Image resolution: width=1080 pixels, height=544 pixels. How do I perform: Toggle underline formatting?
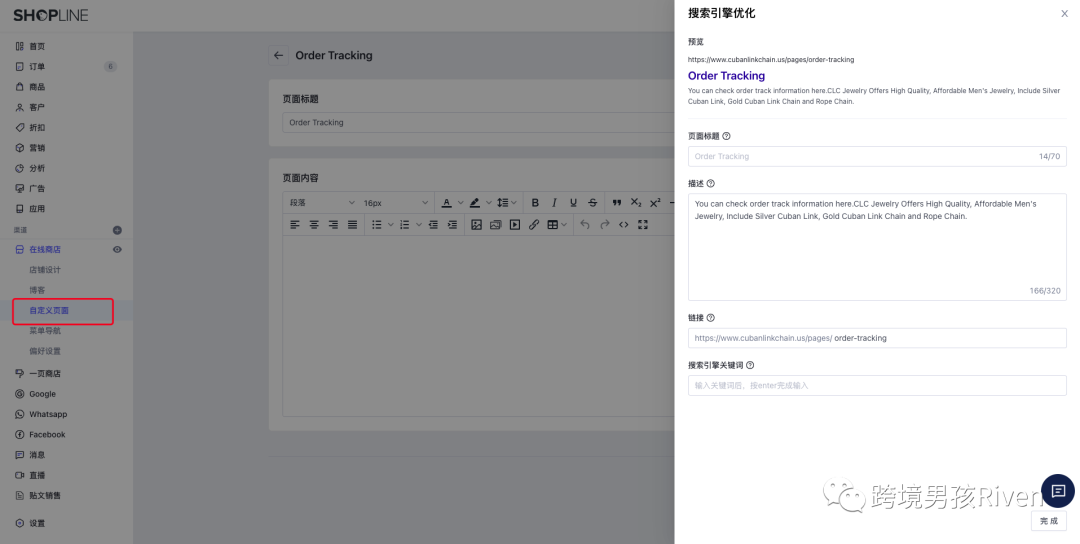(574, 202)
